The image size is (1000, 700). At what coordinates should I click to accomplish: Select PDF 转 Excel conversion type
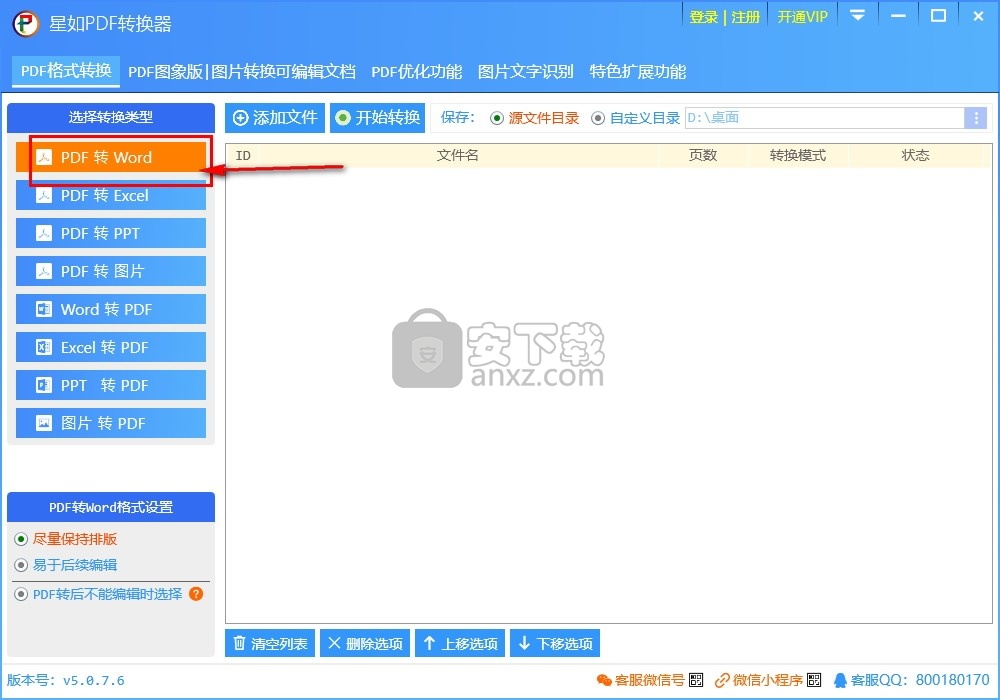coord(111,196)
